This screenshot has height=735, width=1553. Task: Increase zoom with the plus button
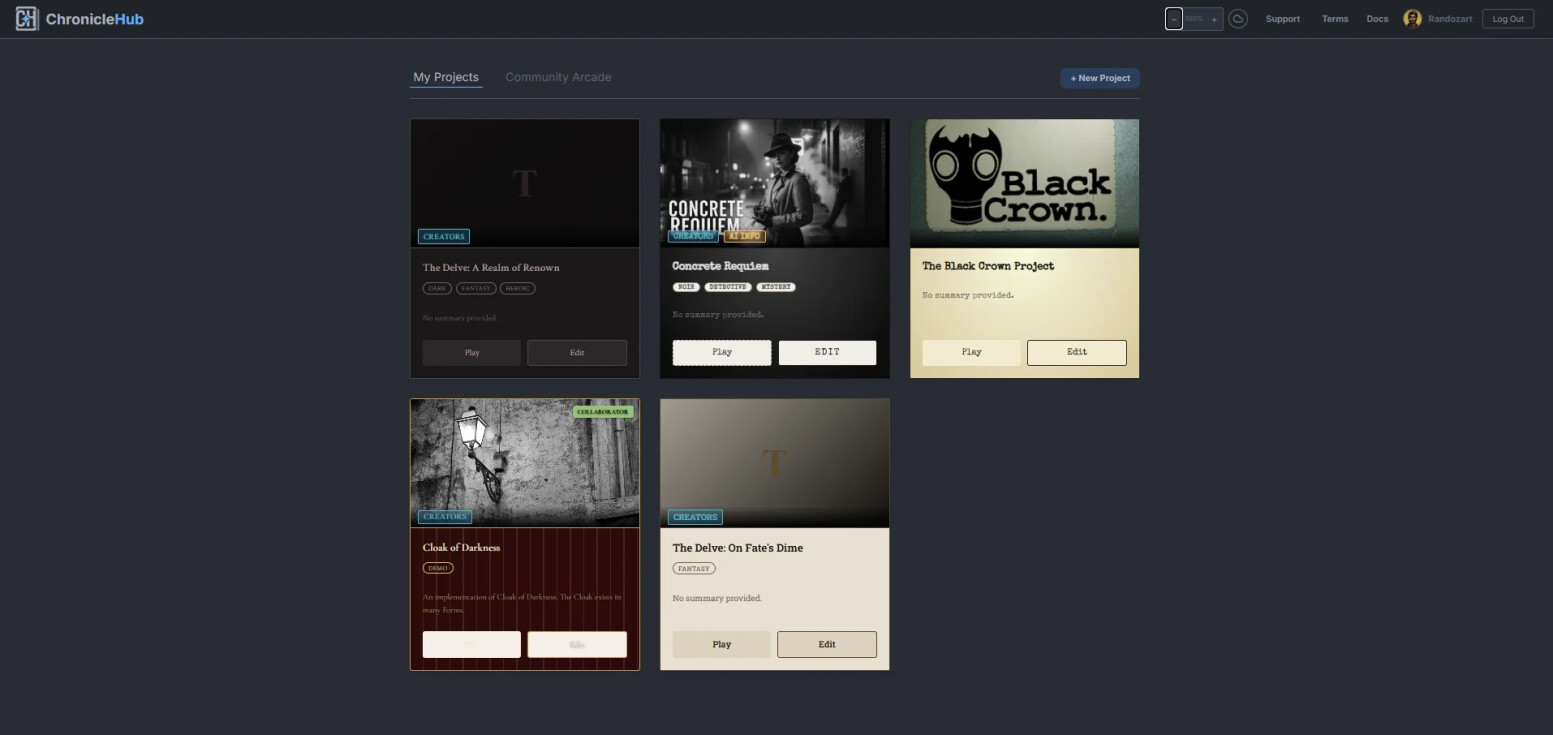coord(1214,19)
